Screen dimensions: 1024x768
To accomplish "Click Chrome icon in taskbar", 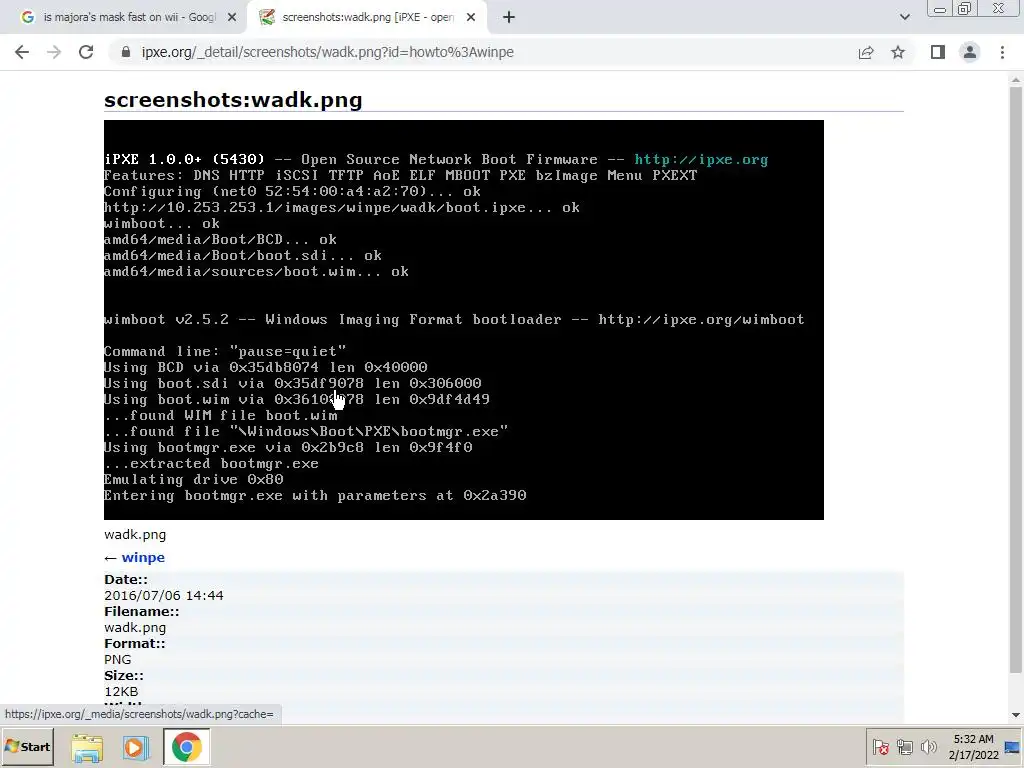I will pos(186,748).
